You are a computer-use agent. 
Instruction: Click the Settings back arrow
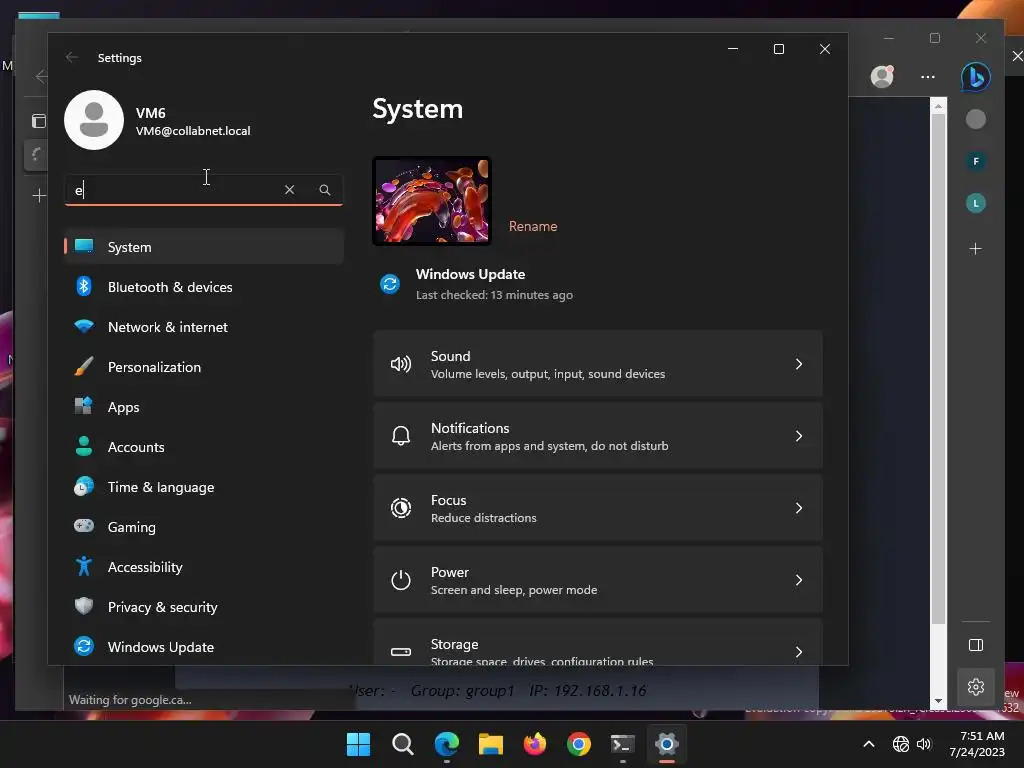click(x=72, y=57)
